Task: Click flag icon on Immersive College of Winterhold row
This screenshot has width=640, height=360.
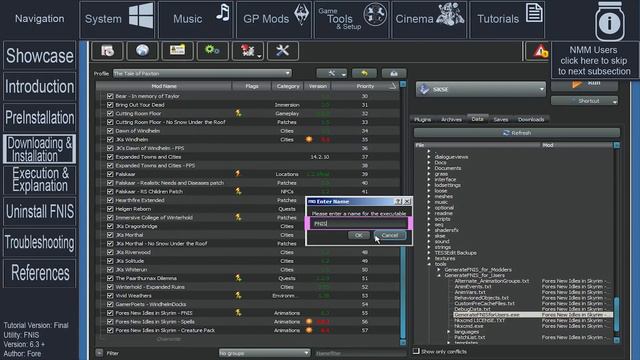Action: [238, 218]
